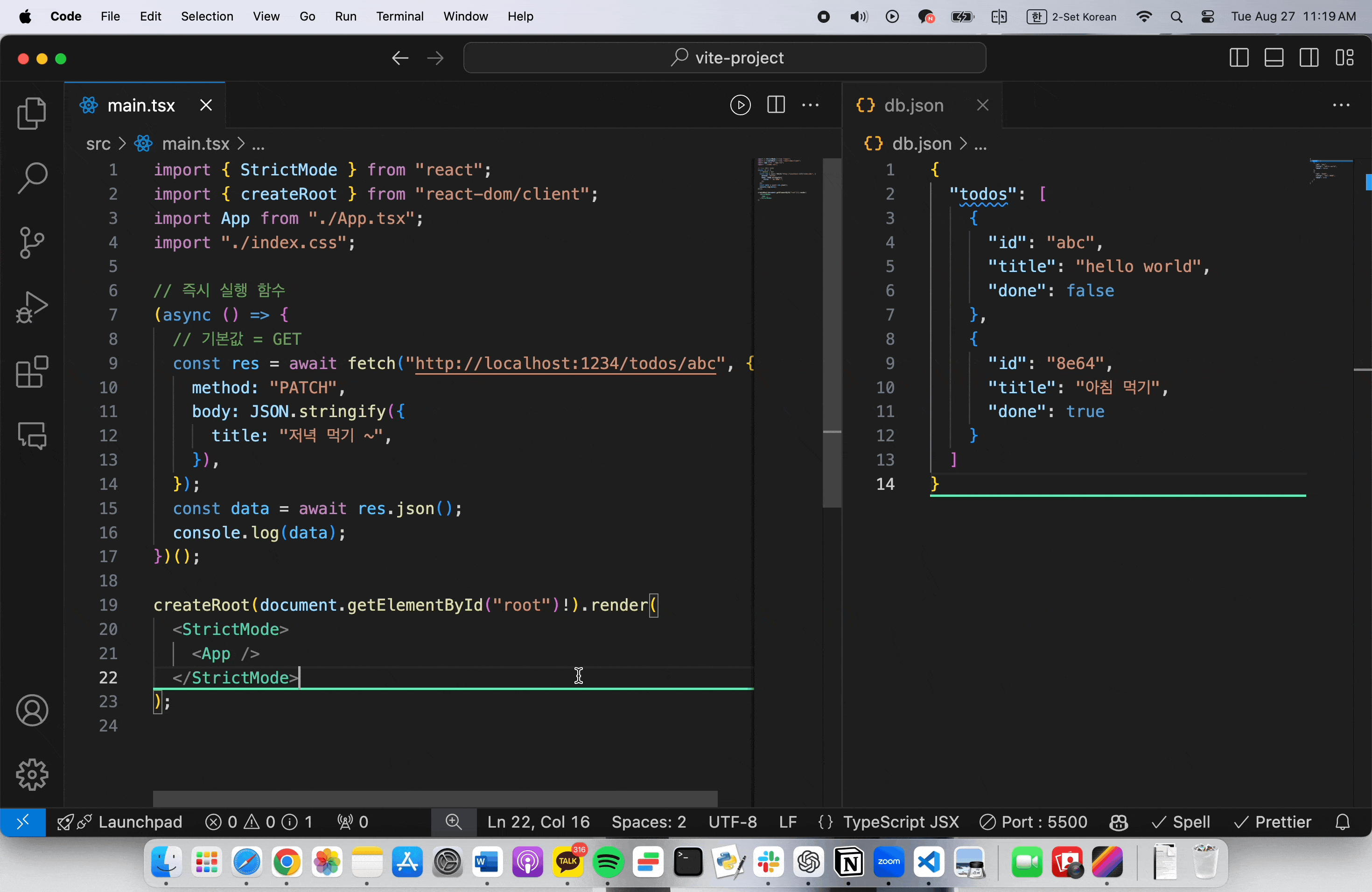Toggle the primary side bar layout button
Viewport: 1372px width, 892px height.
click(1239, 58)
